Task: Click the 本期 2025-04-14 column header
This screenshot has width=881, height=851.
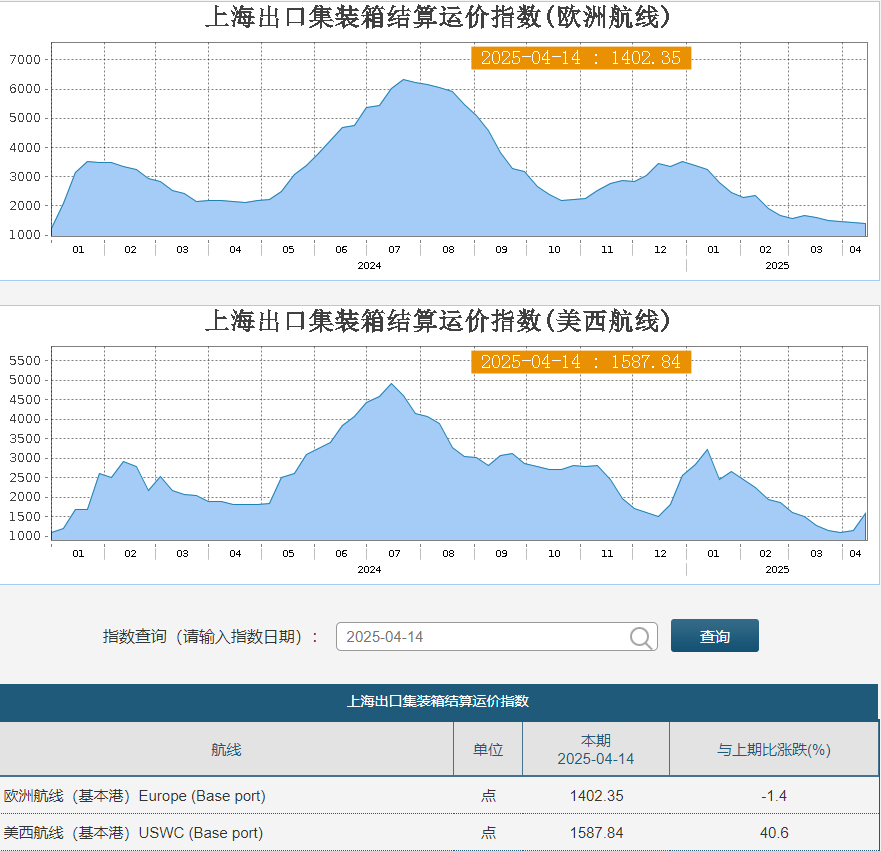Action: click(596, 749)
